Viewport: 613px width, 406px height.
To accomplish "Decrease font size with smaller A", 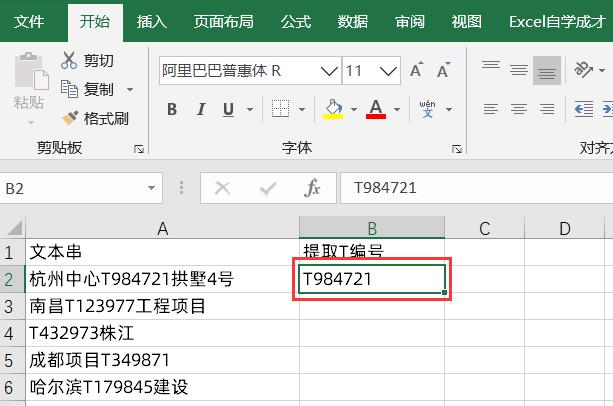I will (443, 70).
